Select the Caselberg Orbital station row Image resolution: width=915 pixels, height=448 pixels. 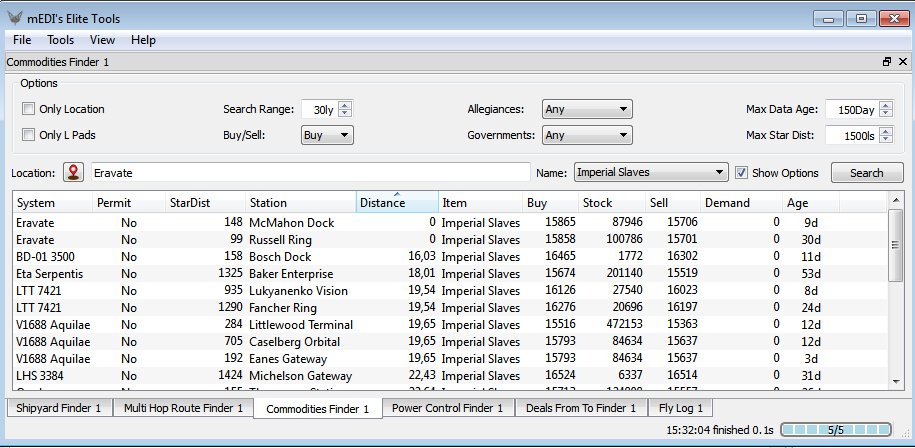[x=450, y=341]
